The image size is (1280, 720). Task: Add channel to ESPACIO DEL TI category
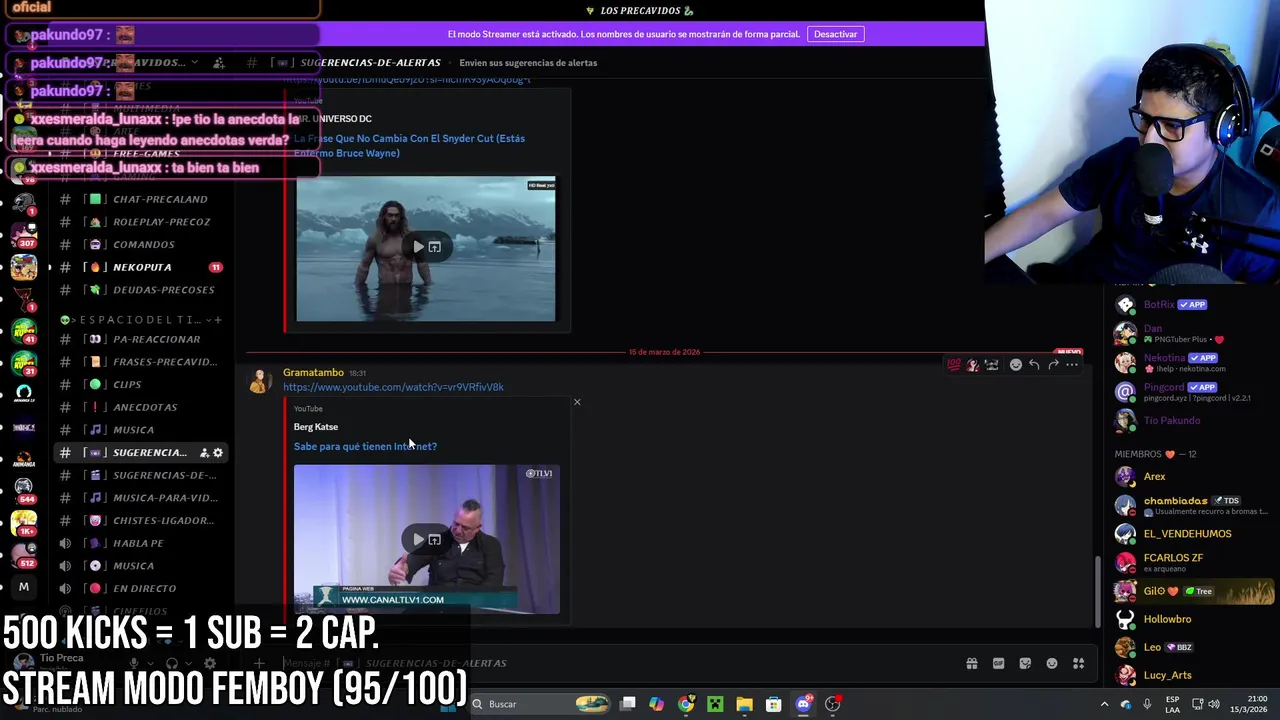point(218,320)
